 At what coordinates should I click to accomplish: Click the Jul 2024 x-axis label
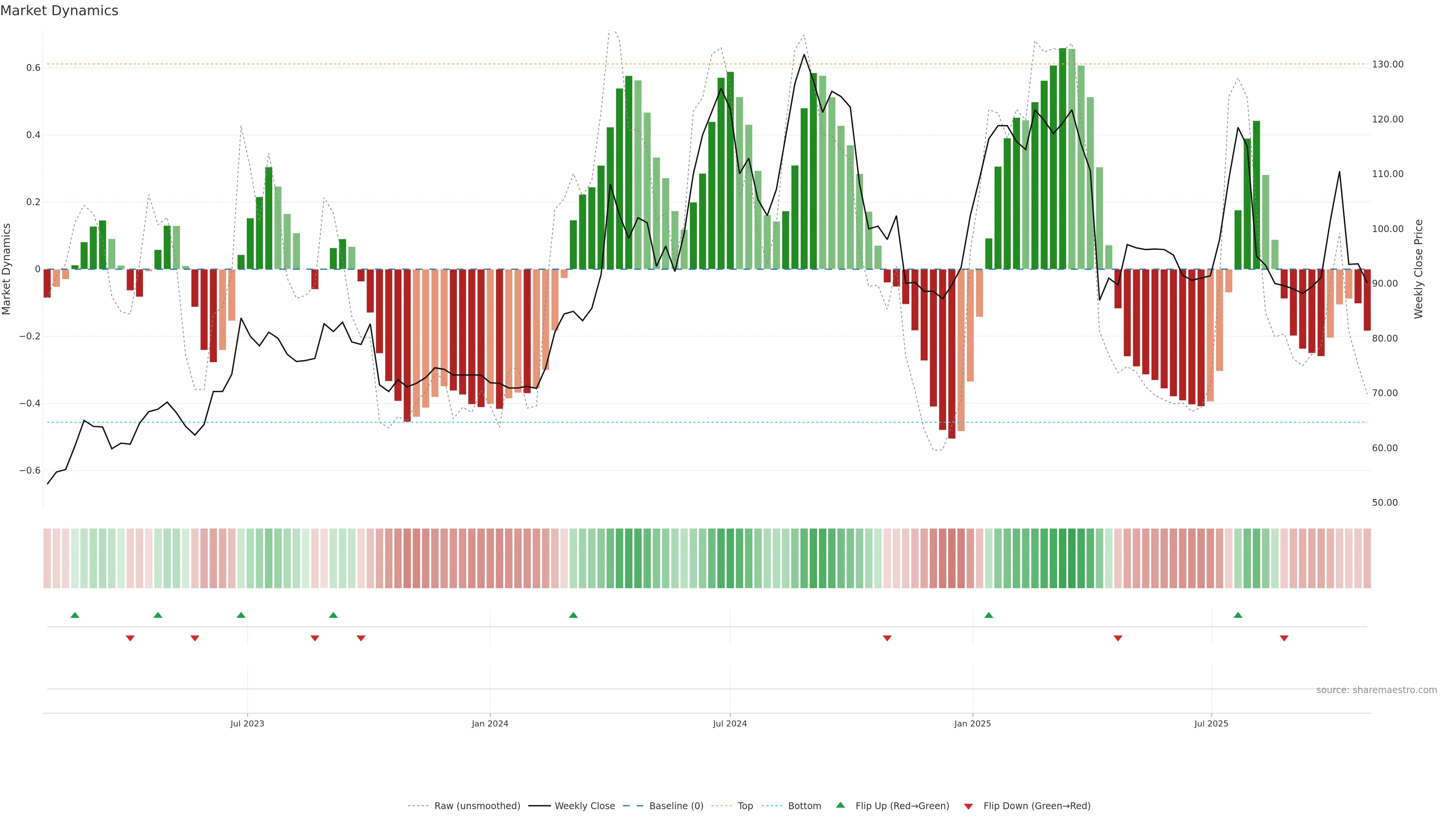pyautogui.click(x=730, y=723)
